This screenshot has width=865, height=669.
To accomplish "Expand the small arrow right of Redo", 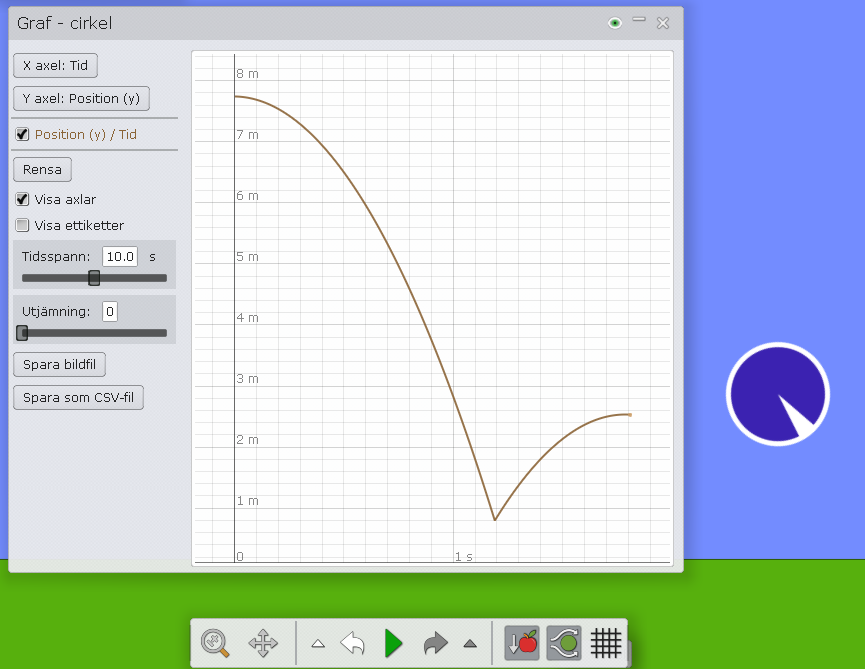I will [470, 643].
